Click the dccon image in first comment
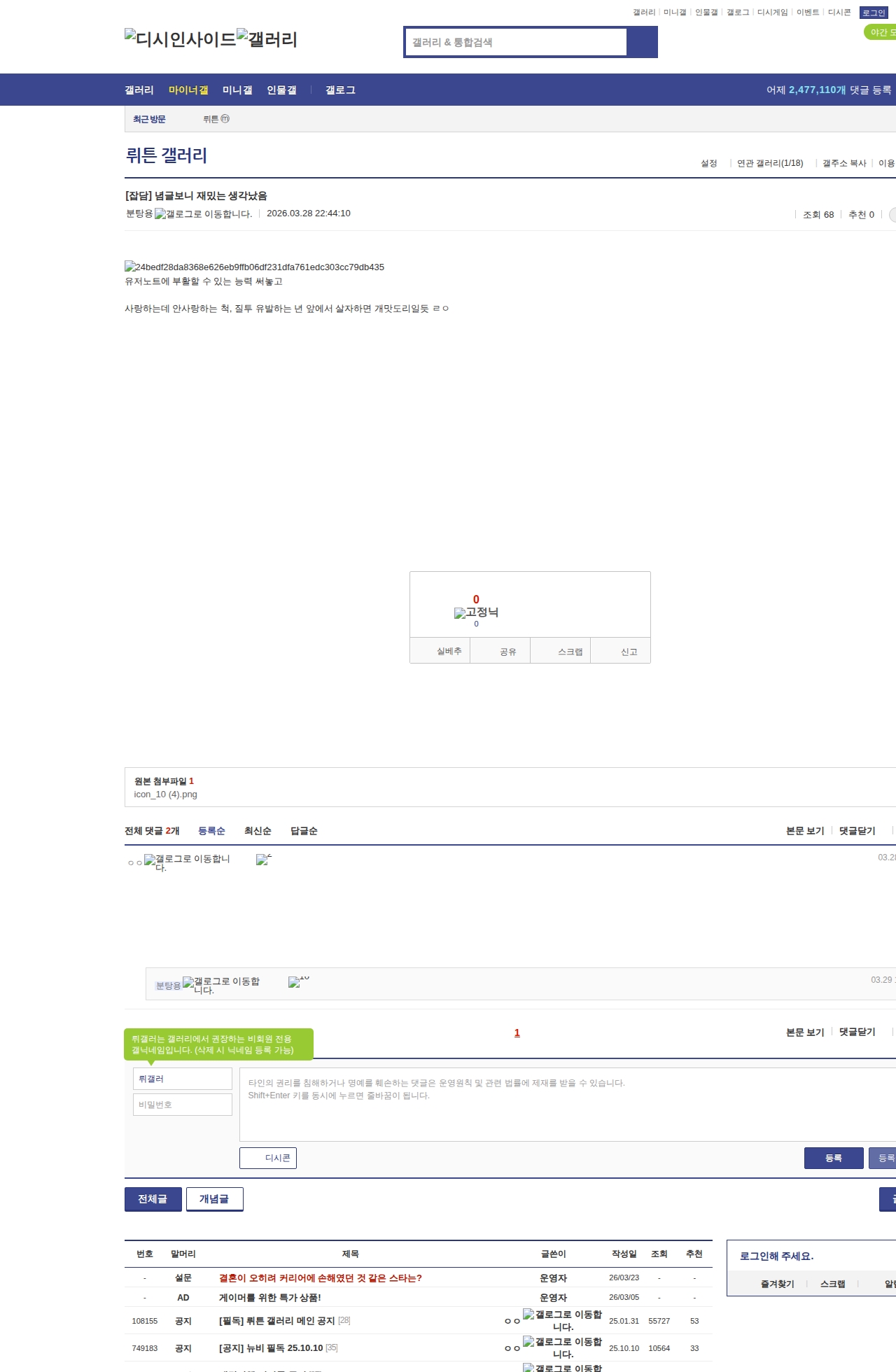 (x=263, y=860)
